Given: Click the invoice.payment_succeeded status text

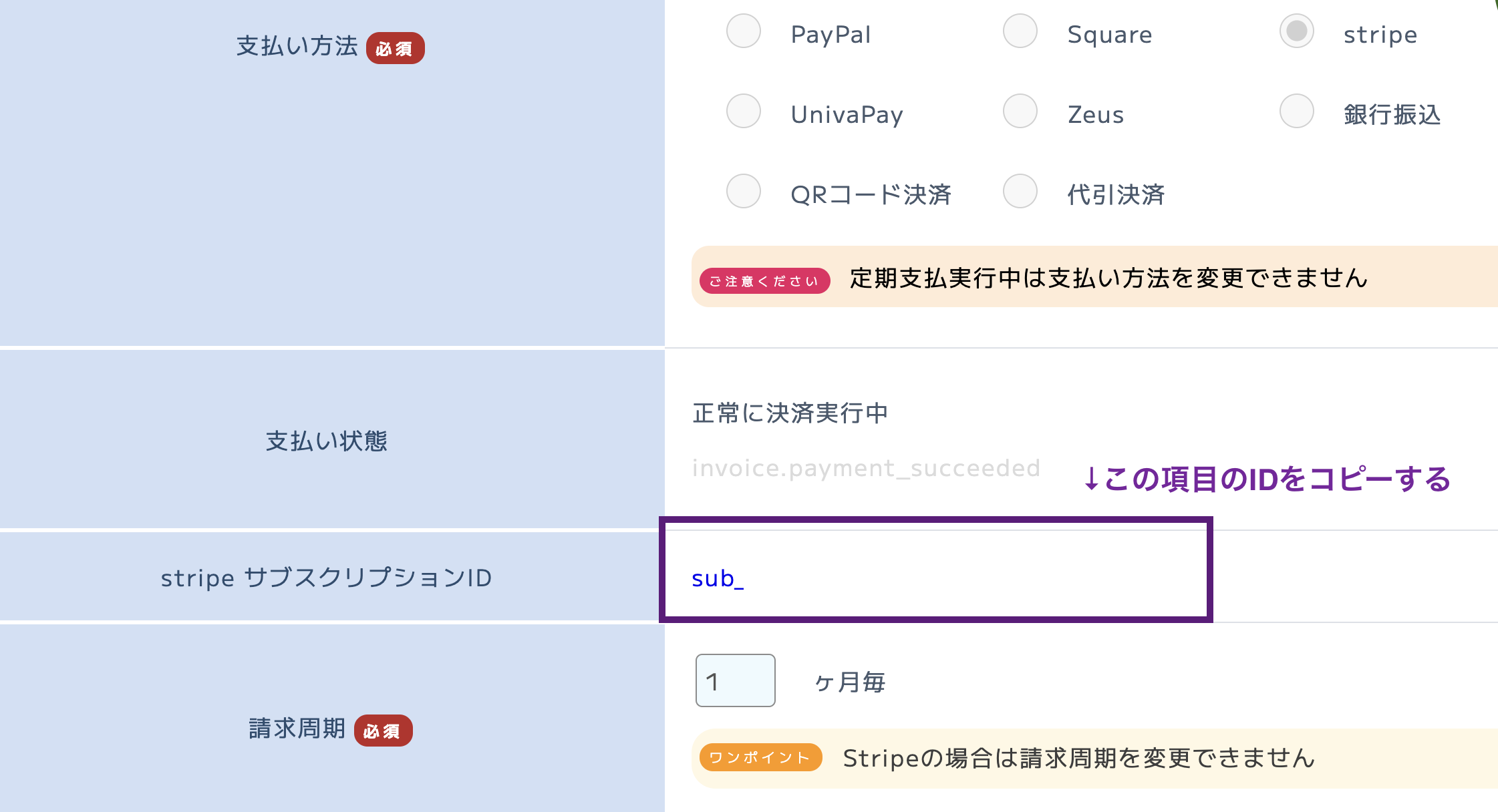Looking at the screenshot, I should pos(867,468).
